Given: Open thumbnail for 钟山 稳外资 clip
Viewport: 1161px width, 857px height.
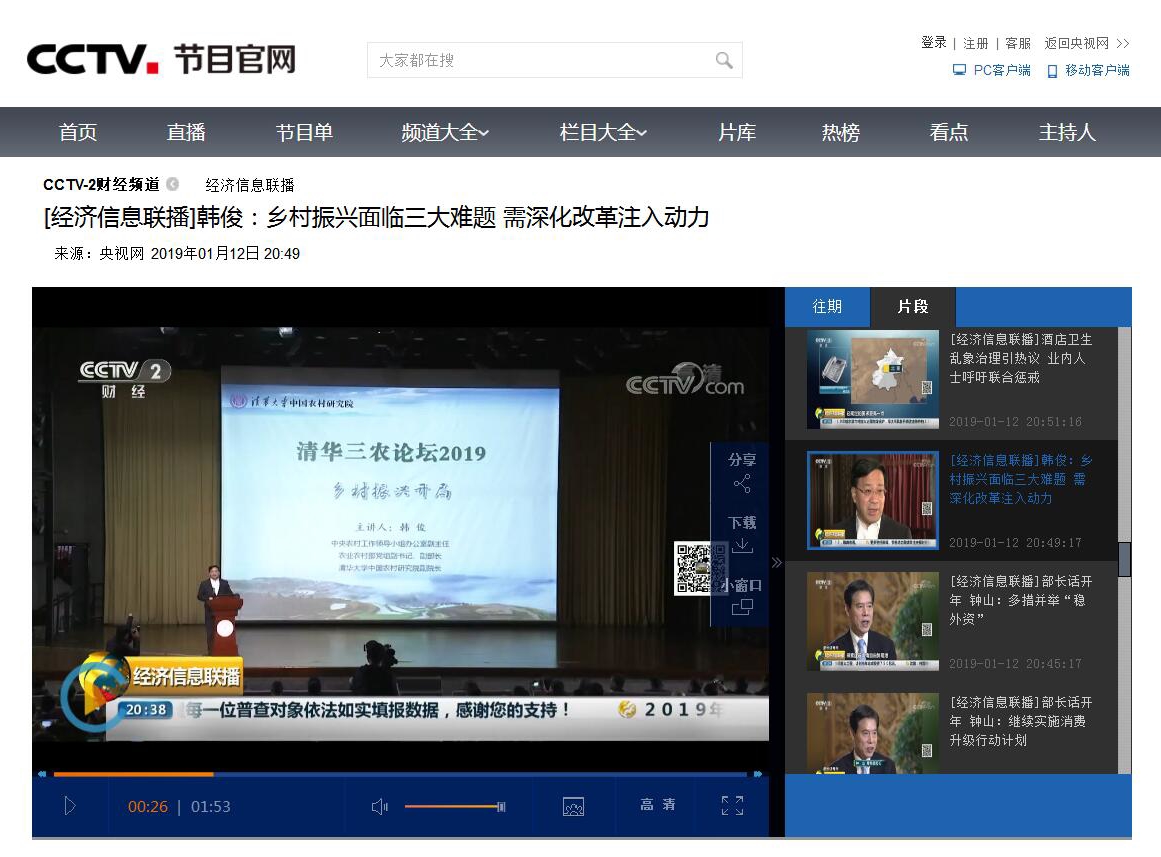Looking at the screenshot, I should [x=873, y=621].
